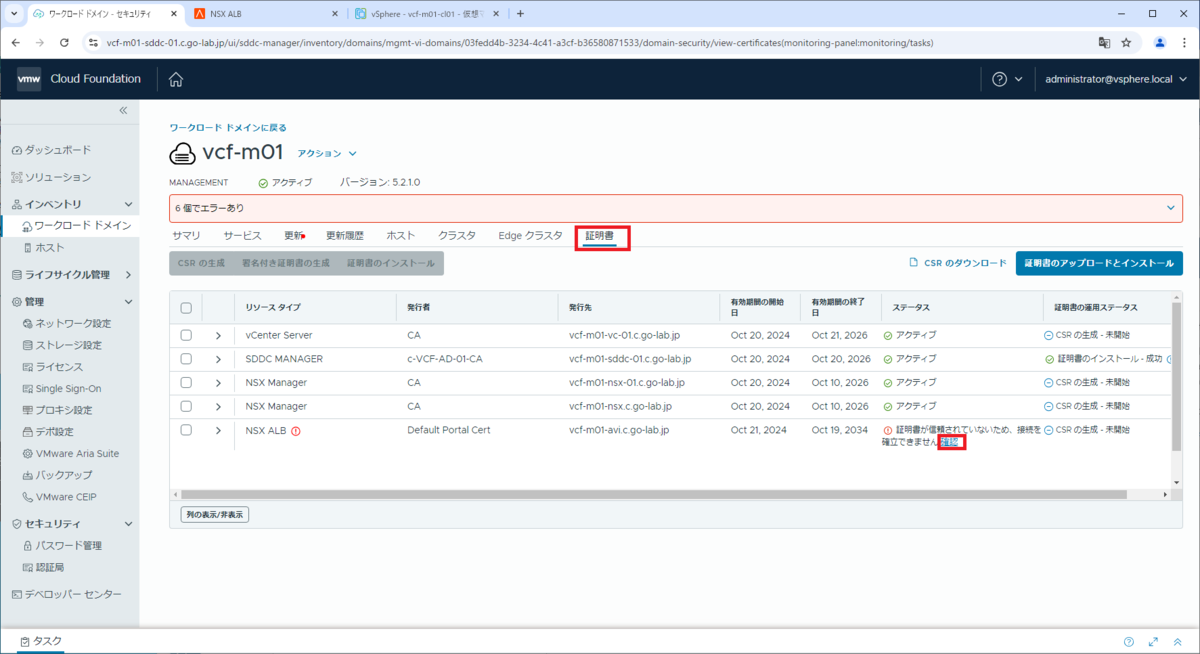Viewport: 1200px width, 654px height.
Task: Collapse the インベントリ section
Action: pyautogui.click(x=128, y=204)
